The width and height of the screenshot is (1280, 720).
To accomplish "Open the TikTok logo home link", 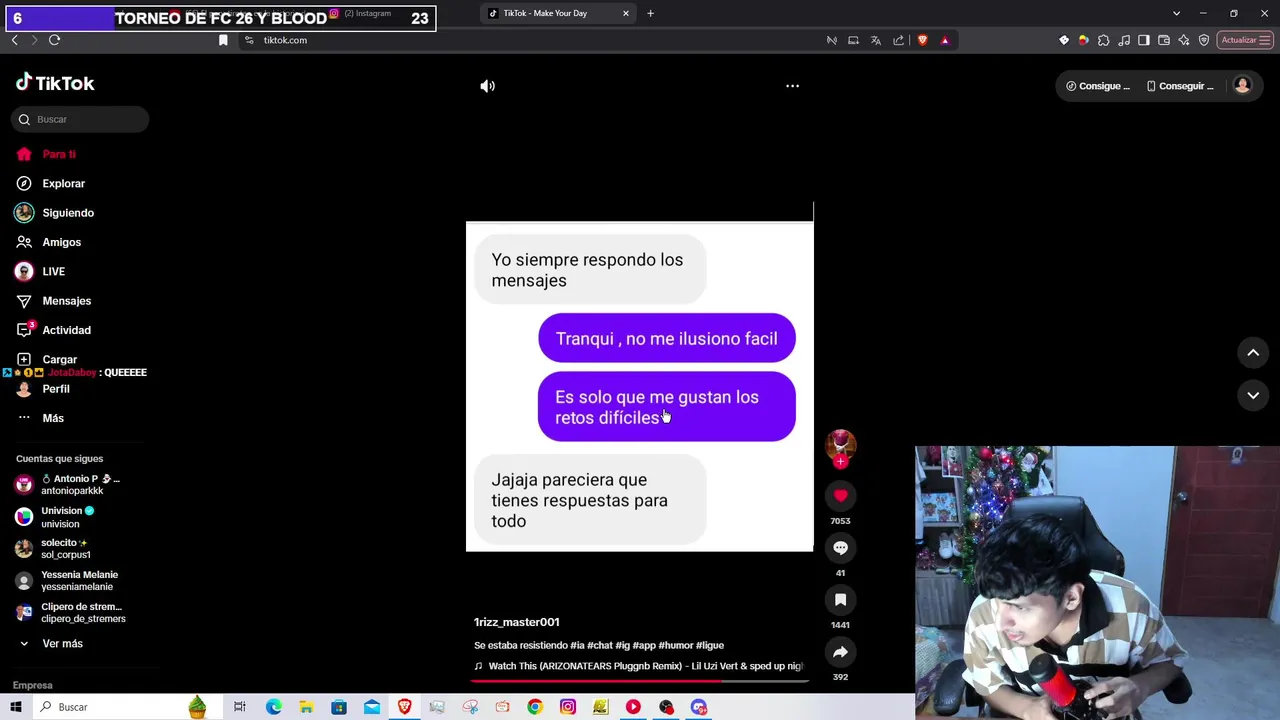I will click(55, 83).
